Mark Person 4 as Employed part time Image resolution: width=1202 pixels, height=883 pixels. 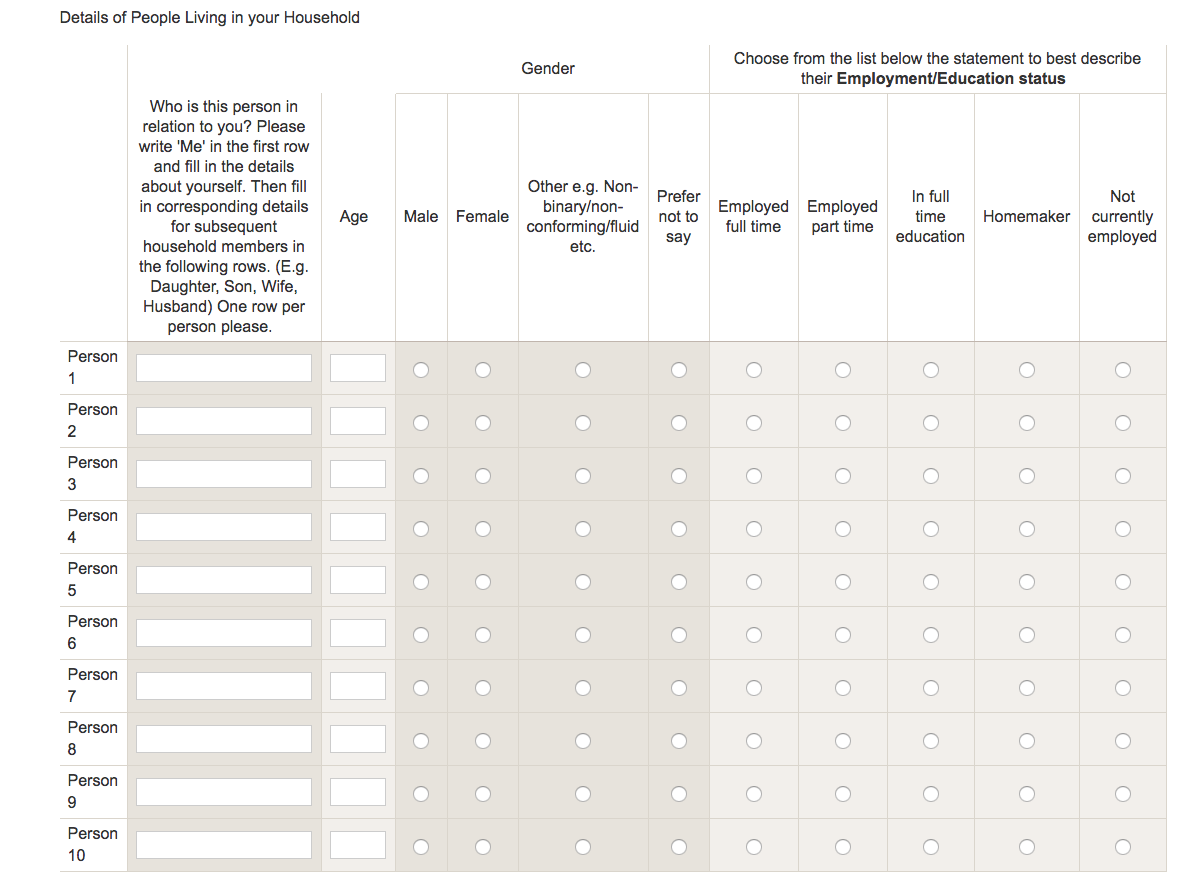pos(843,529)
